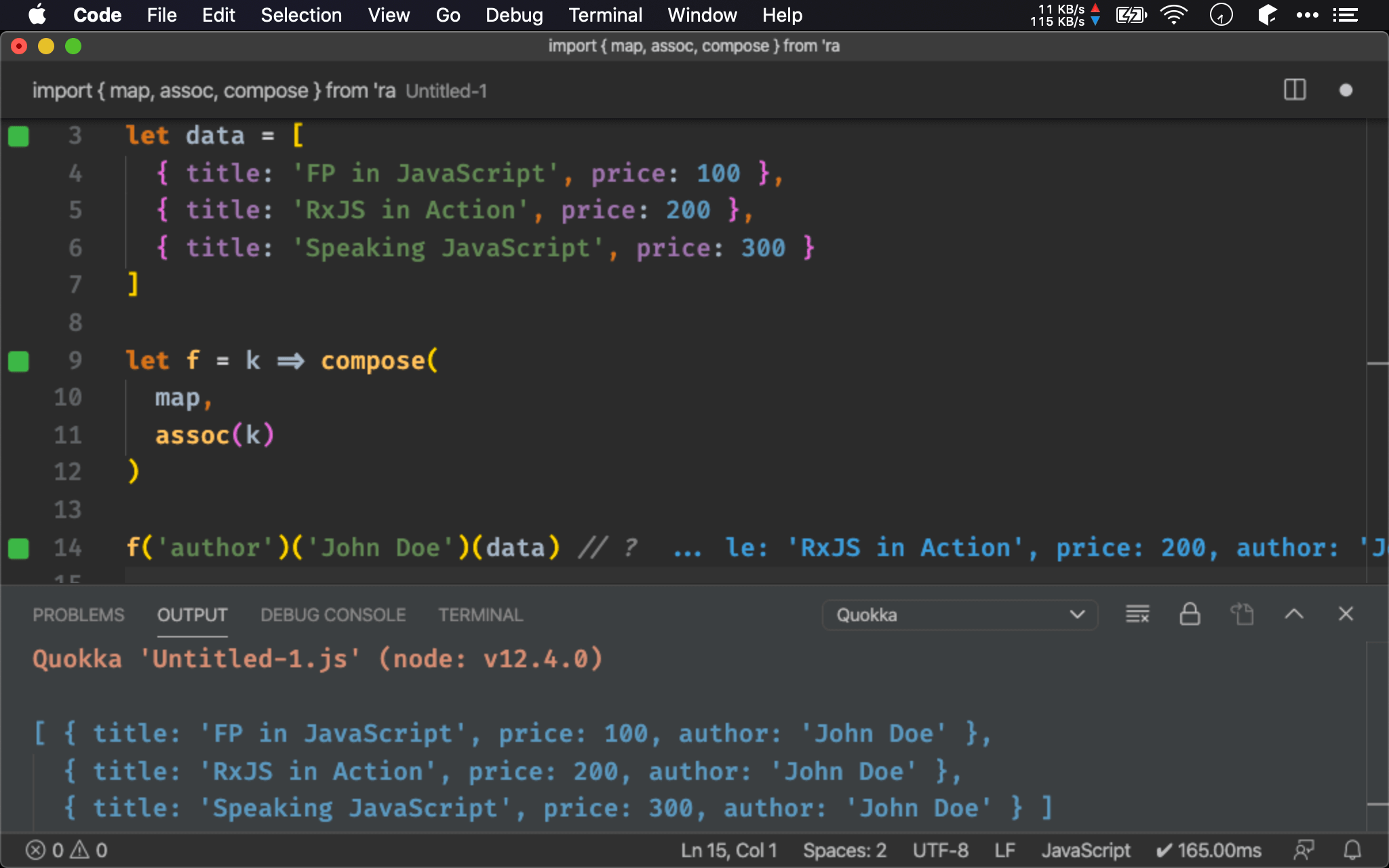The width and height of the screenshot is (1389, 868).
Task: Click line number 9 in the gutter
Action: 75,360
